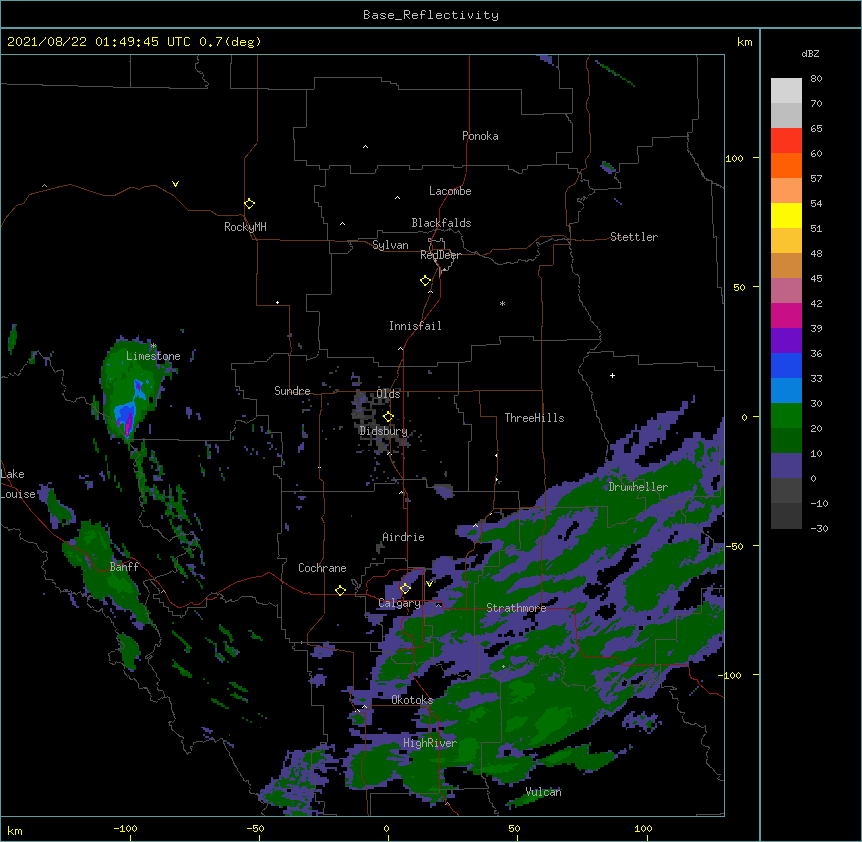Click the Lacombe city label
The image size is (862, 842).
[x=450, y=191]
